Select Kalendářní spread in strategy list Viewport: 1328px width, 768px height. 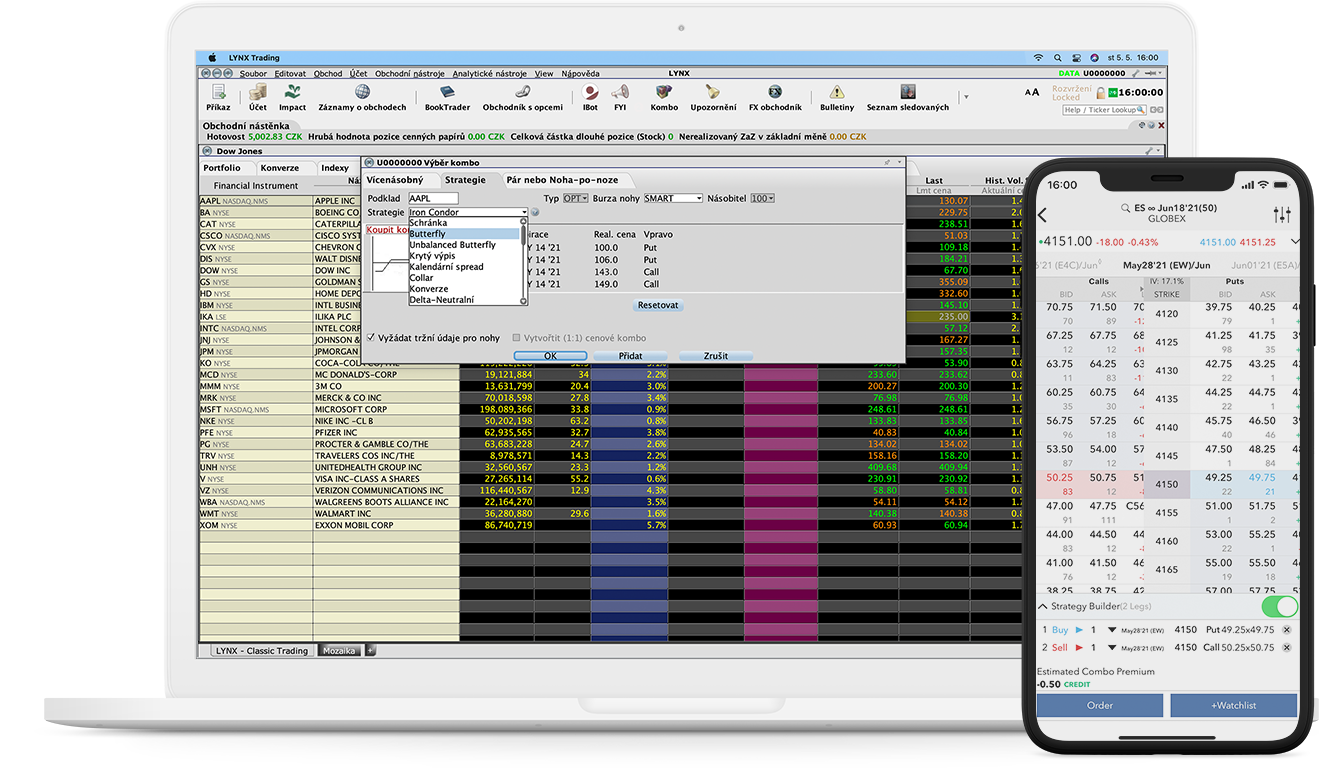point(464,267)
